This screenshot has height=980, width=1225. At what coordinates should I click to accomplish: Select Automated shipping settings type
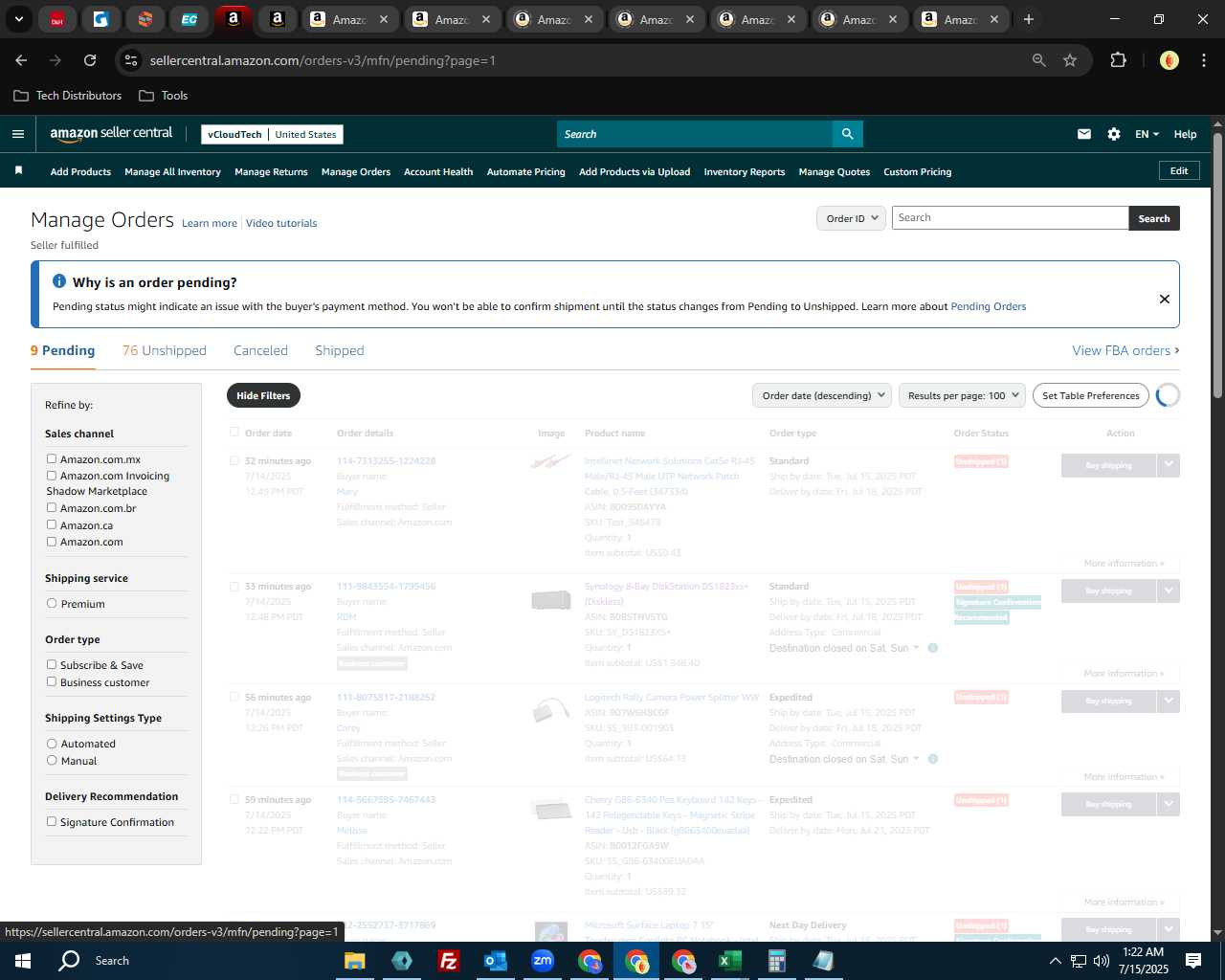coord(52,743)
